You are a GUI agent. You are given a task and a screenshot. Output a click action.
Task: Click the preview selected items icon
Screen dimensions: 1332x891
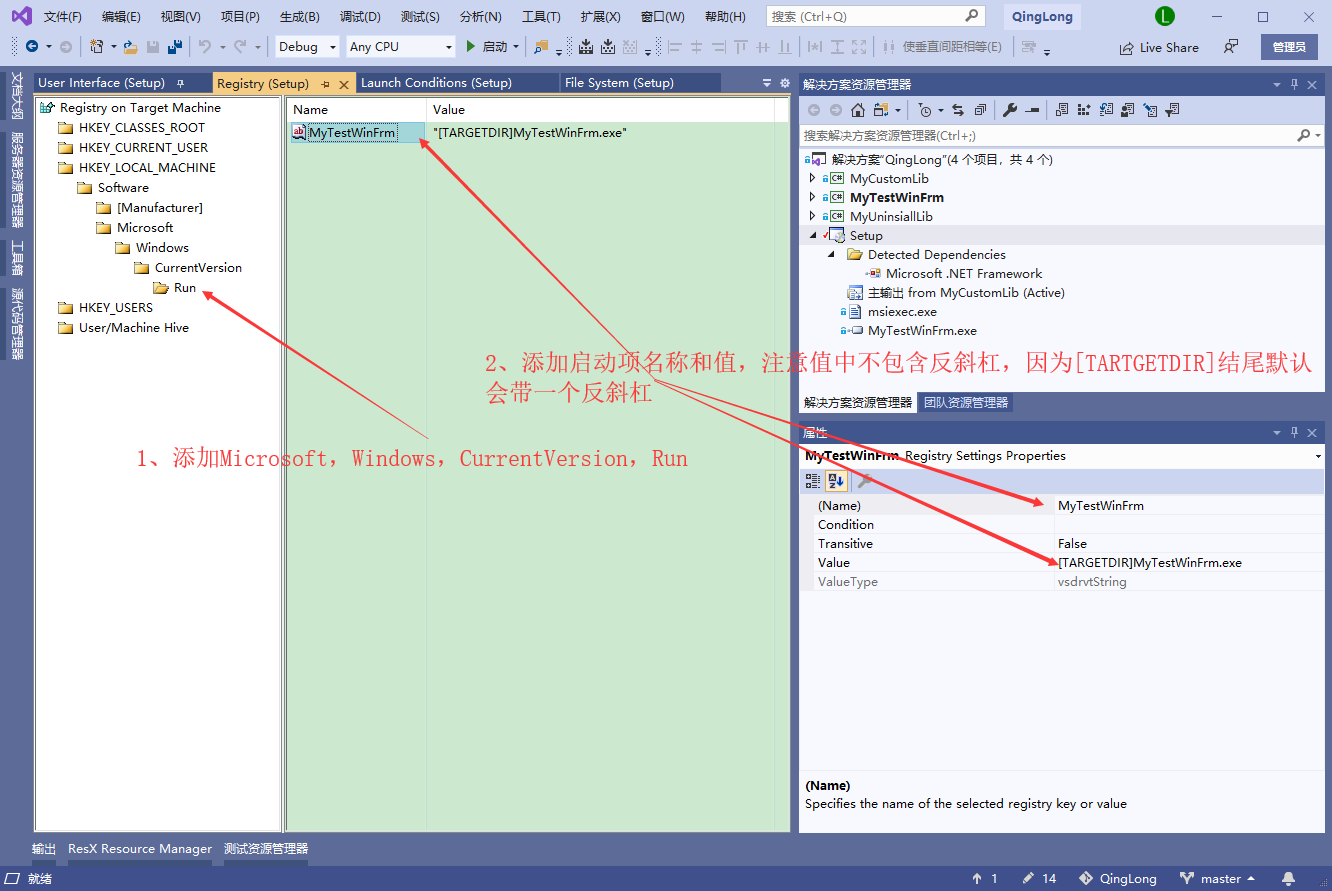coord(1033,110)
